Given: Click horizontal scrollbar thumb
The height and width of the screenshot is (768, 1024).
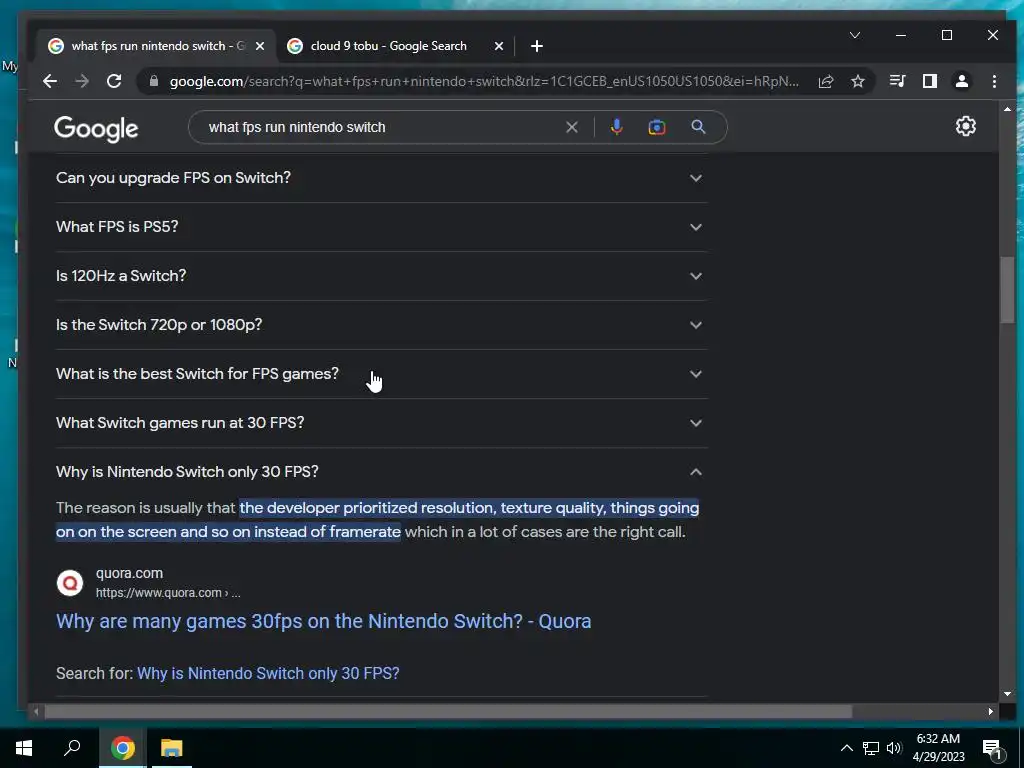Looking at the screenshot, I should [x=448, y=711].
